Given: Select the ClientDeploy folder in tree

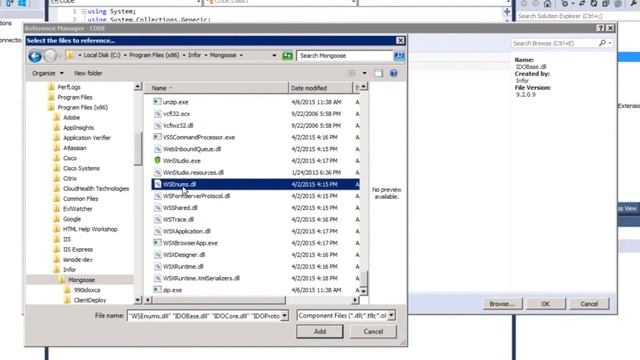Looking at the screenshot, I should (90, 300).
